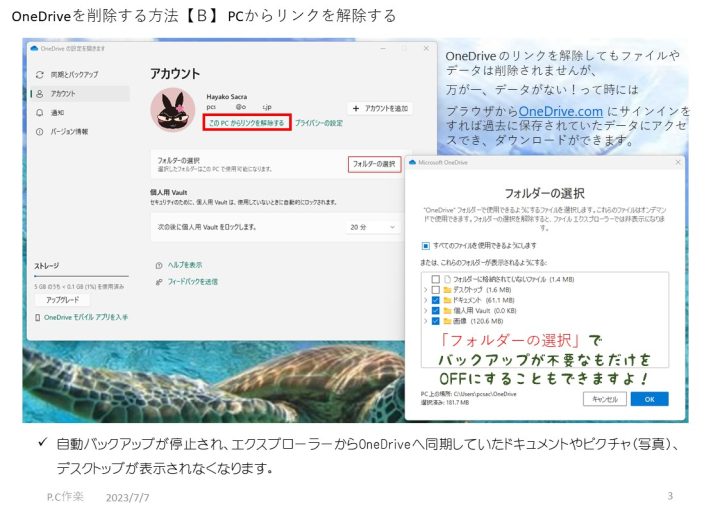Click the アカウント person icon in sidebar

pos(40,94)
